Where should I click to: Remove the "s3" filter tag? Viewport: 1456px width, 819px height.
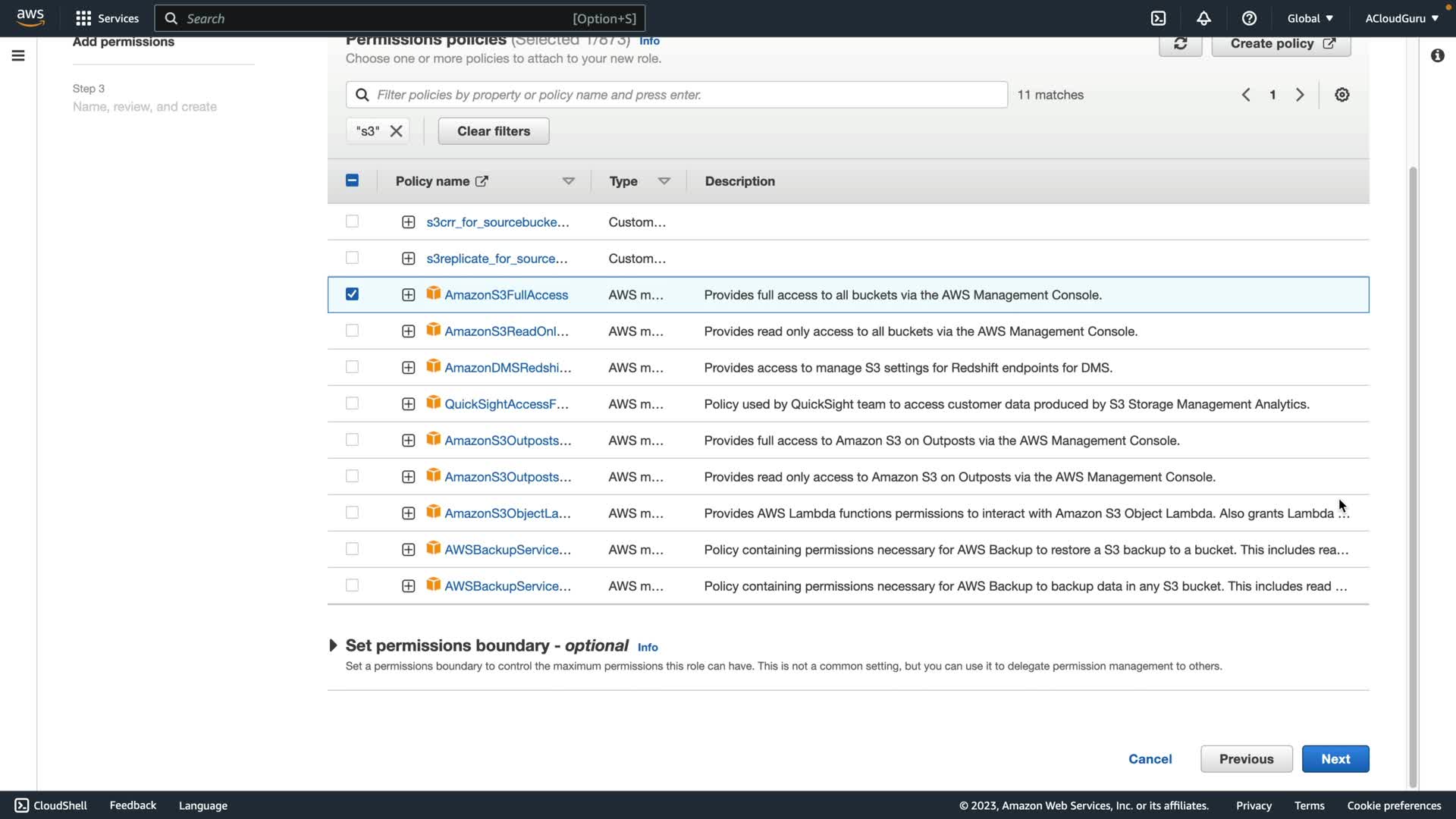pos(396,131)
